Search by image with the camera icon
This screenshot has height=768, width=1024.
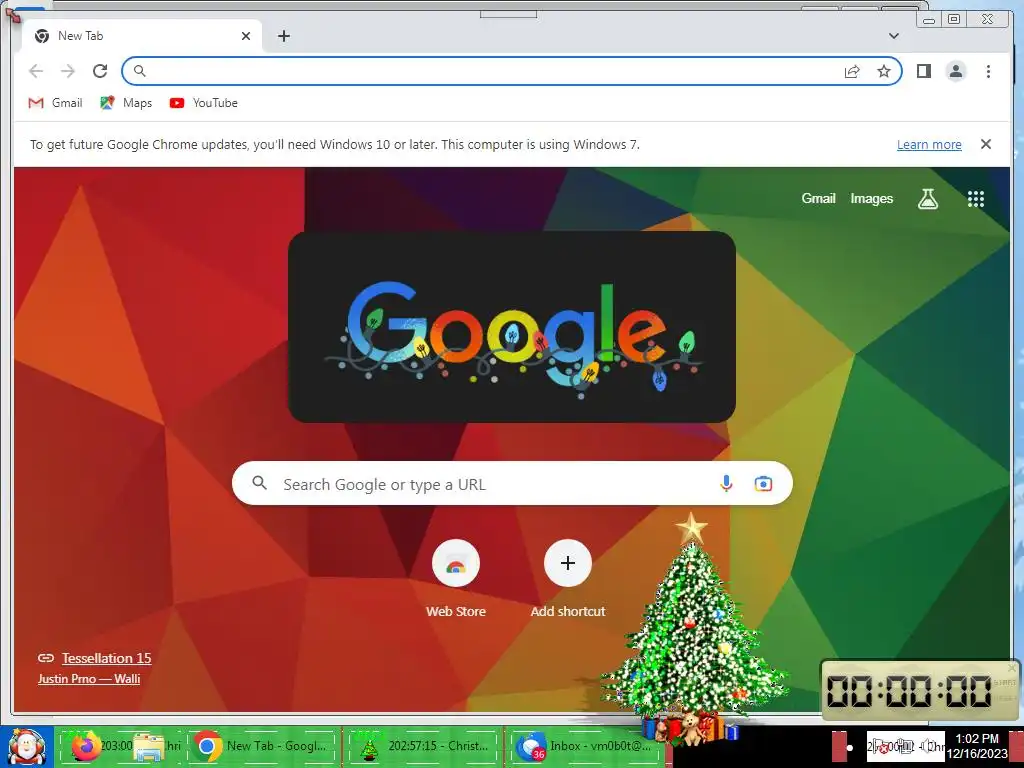click(763, 484)
